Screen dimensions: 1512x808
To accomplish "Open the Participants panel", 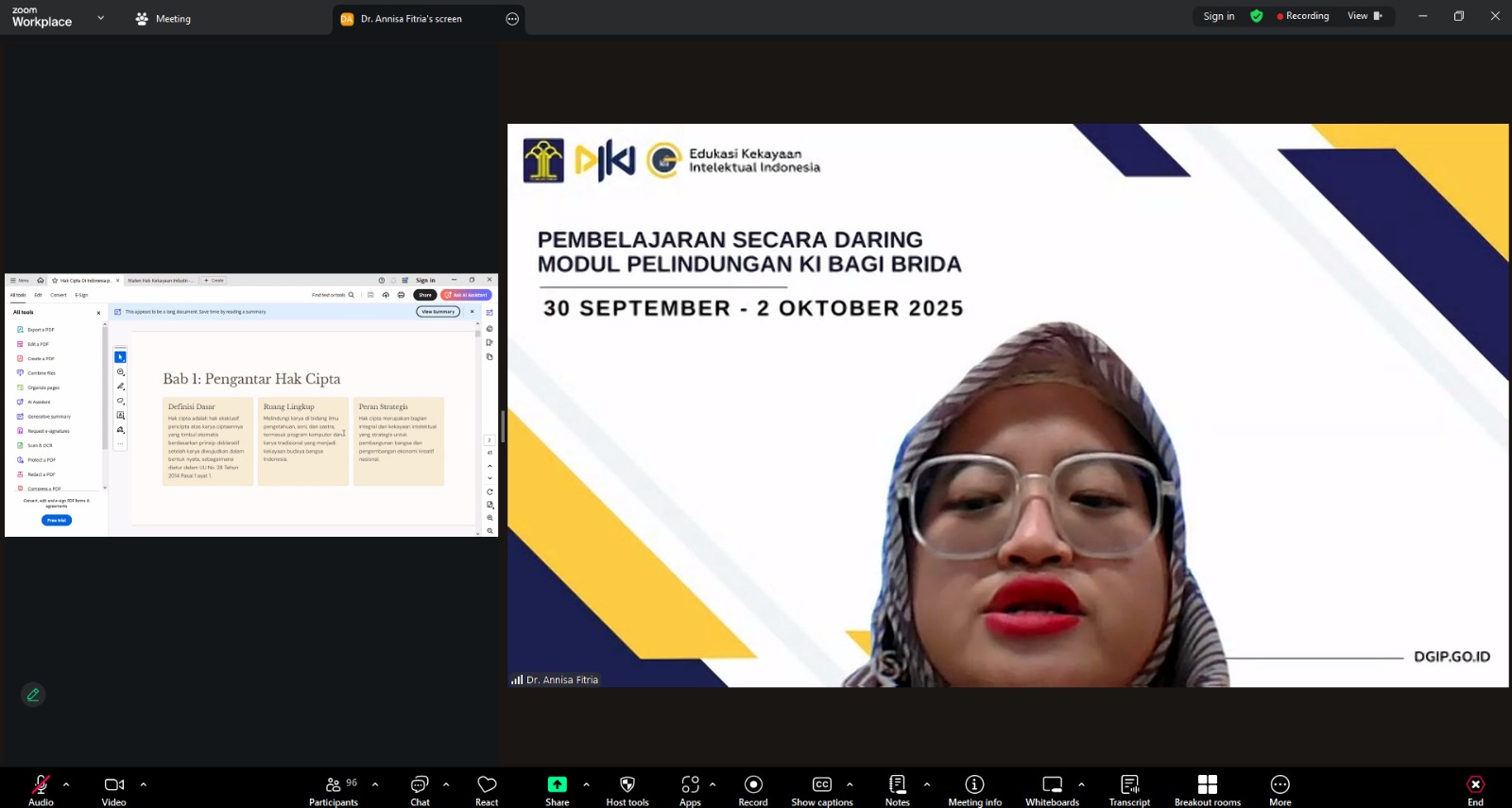I will pos(334,785).
